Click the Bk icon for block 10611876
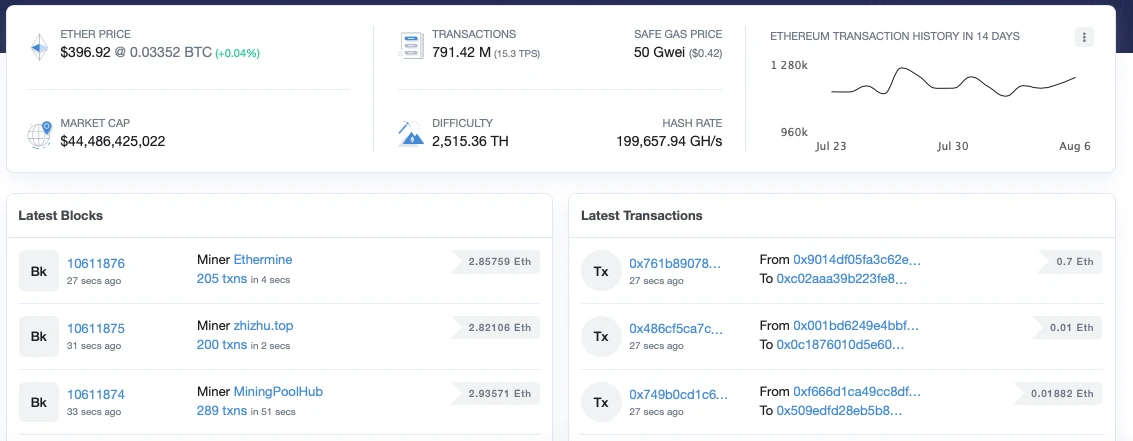Image resolution: width=1133 pixels, height=441 pixels. coord(39,270)
